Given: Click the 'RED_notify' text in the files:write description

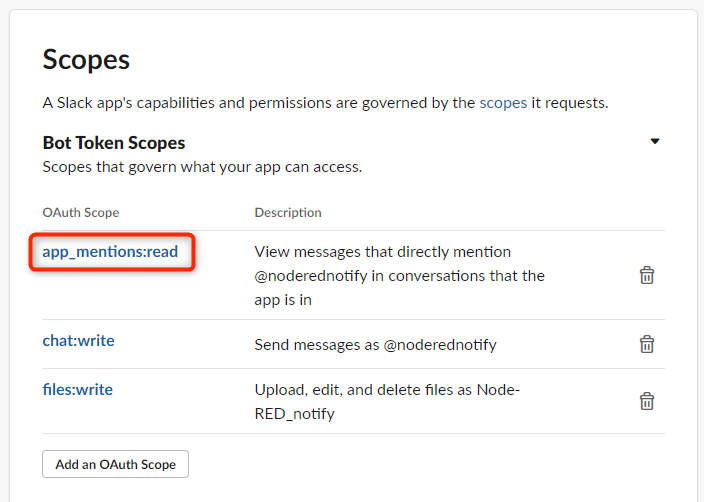Looking at the screenshot, I should tap(295, 414).
